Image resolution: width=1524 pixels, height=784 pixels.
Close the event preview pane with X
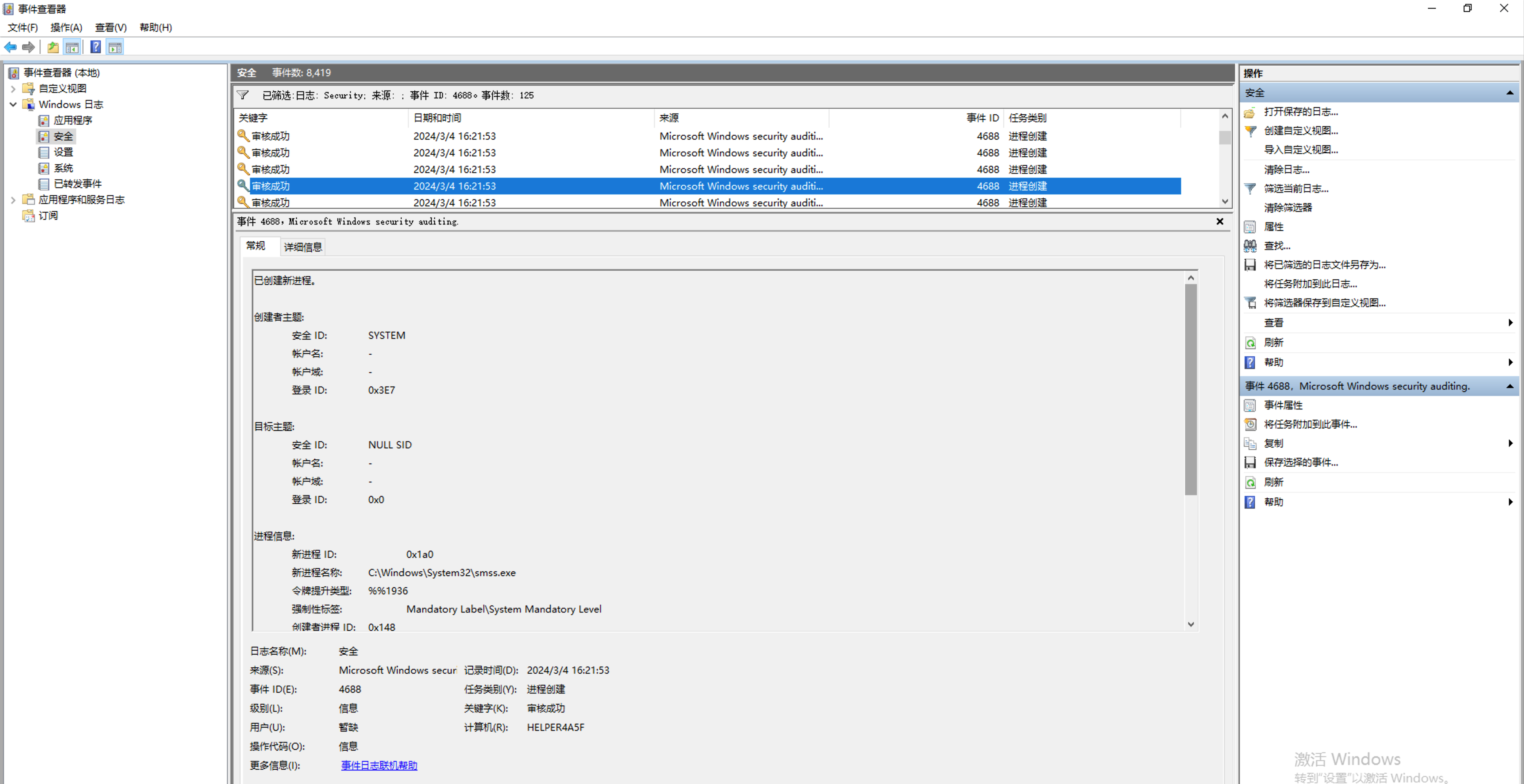click(x=1219, y=221)
